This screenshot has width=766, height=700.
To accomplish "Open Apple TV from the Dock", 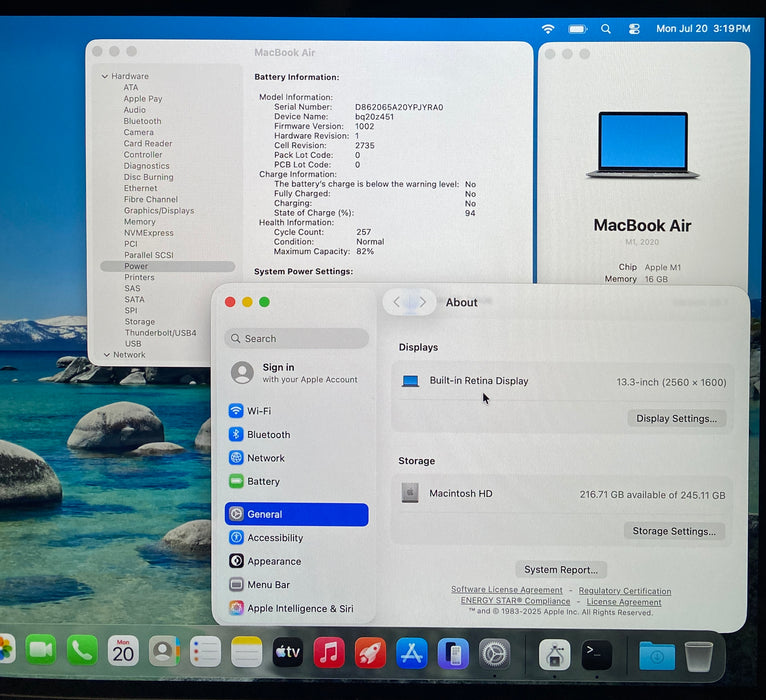I will tap(288, 652).
